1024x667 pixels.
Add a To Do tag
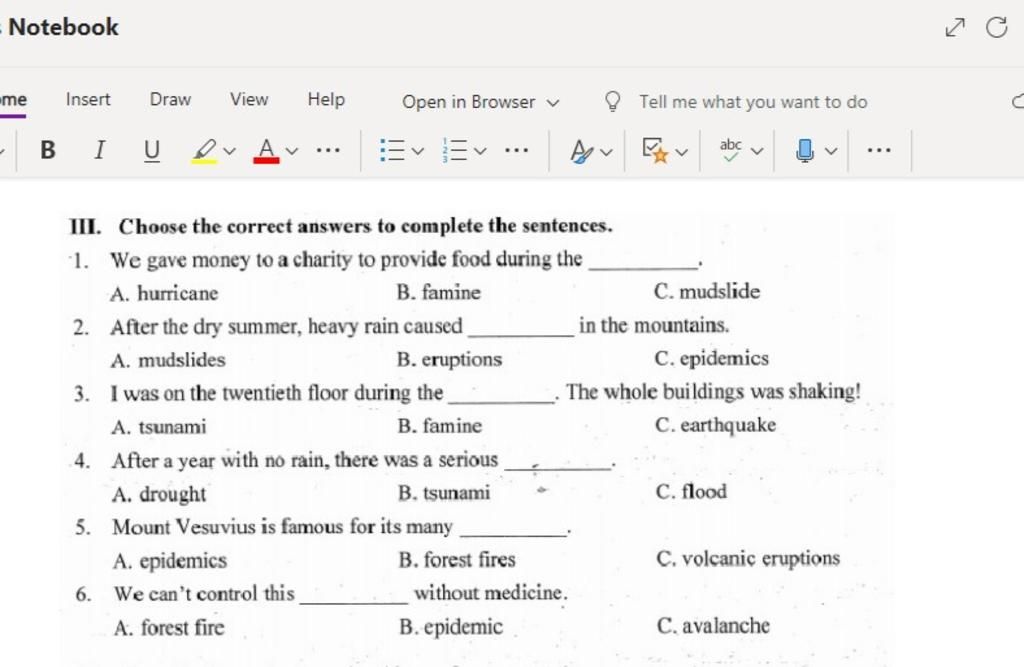click(656, 150)
